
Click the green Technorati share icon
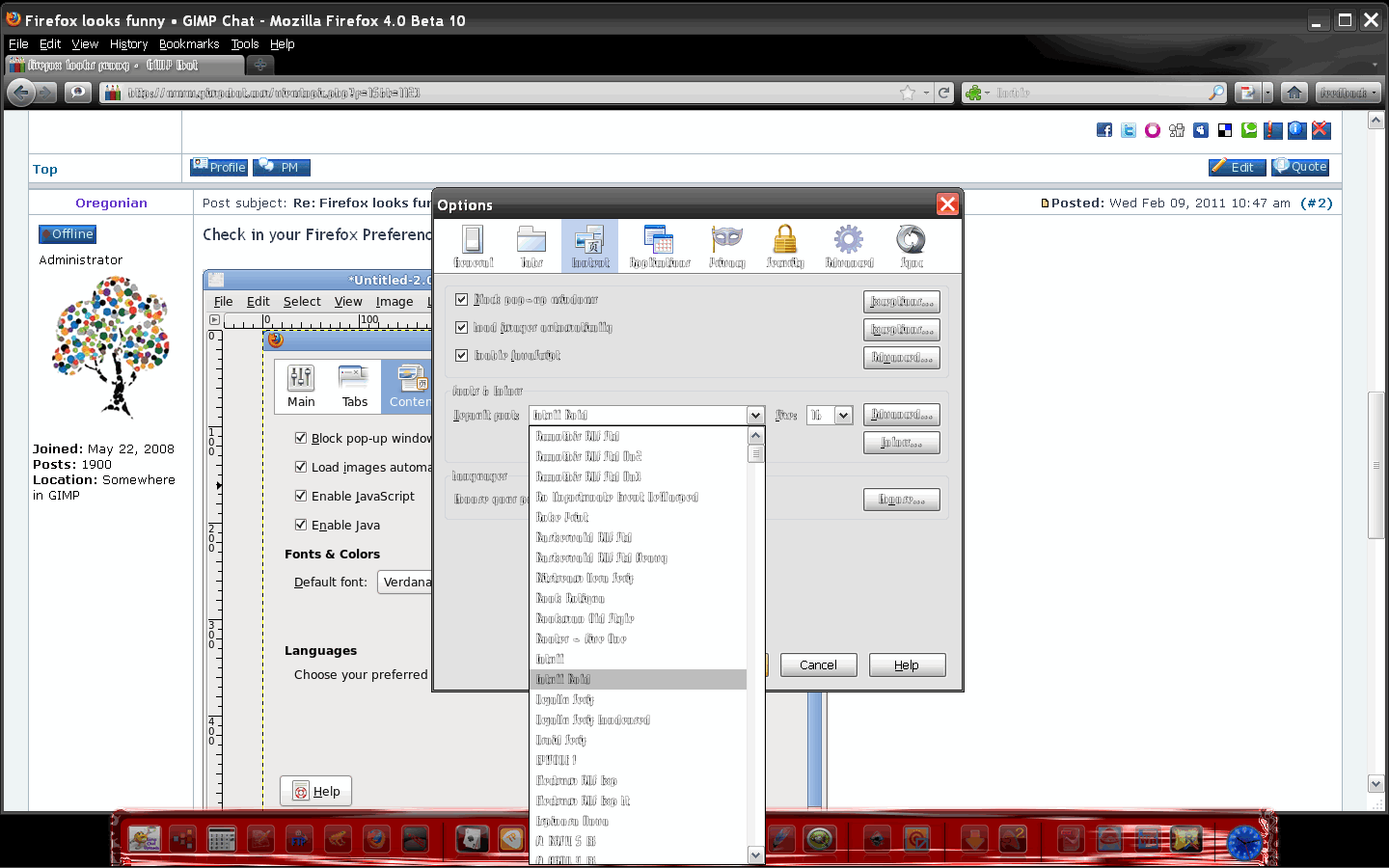1249,130
